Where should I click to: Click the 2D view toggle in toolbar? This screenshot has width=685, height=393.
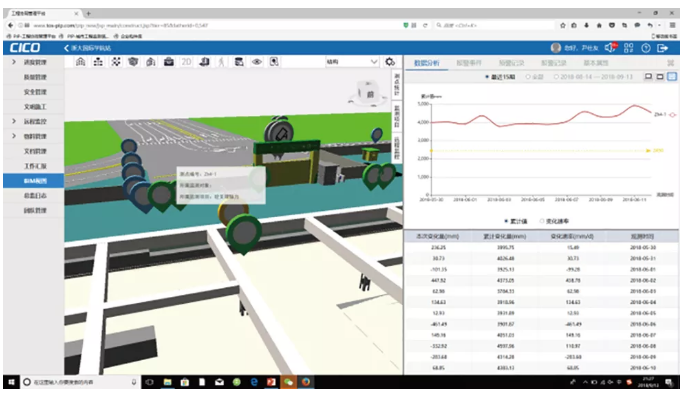(187, 62)
